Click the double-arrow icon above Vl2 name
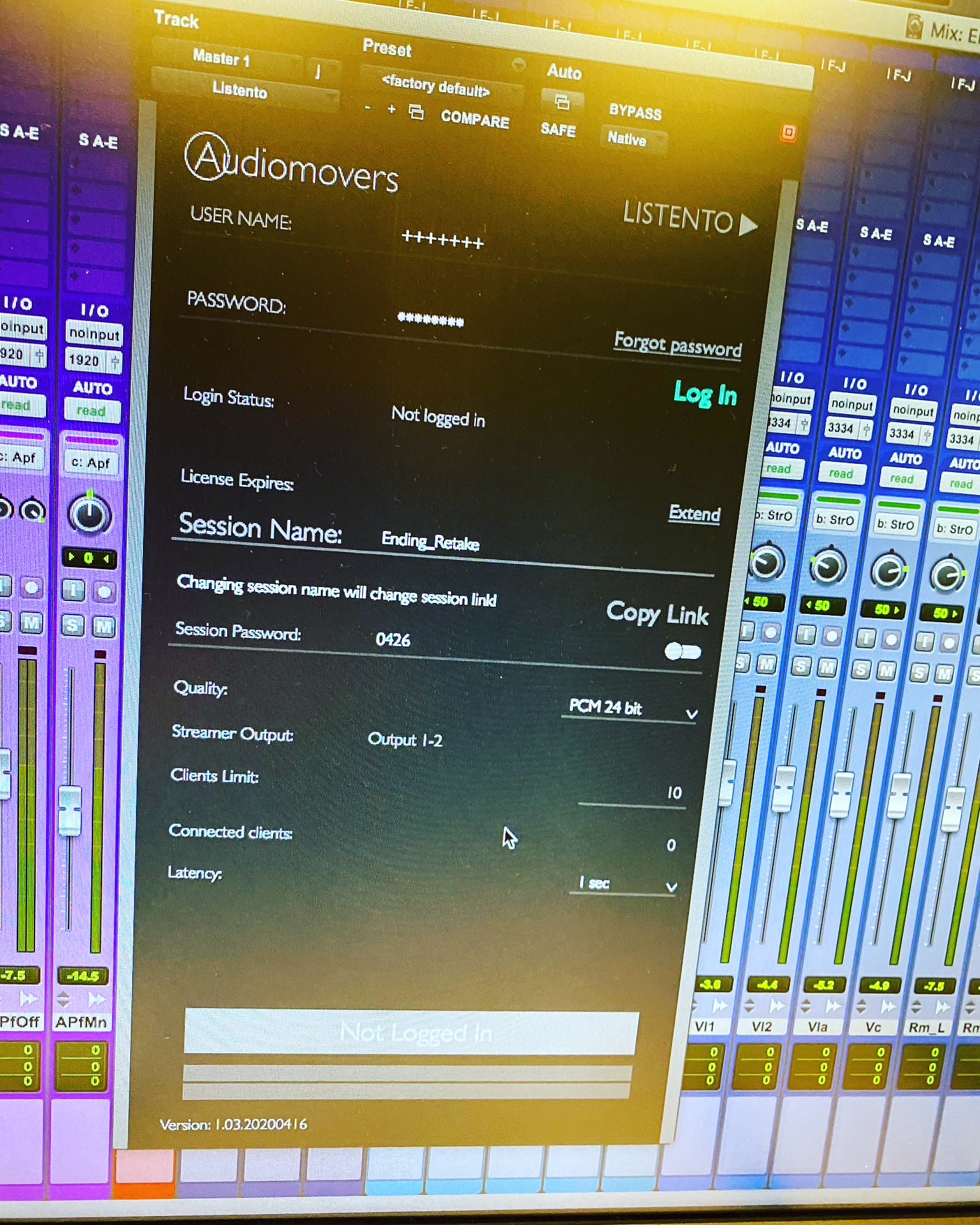Image resolution: width=980 pixels, height=1225 pixels. [x=776, y=1006]
